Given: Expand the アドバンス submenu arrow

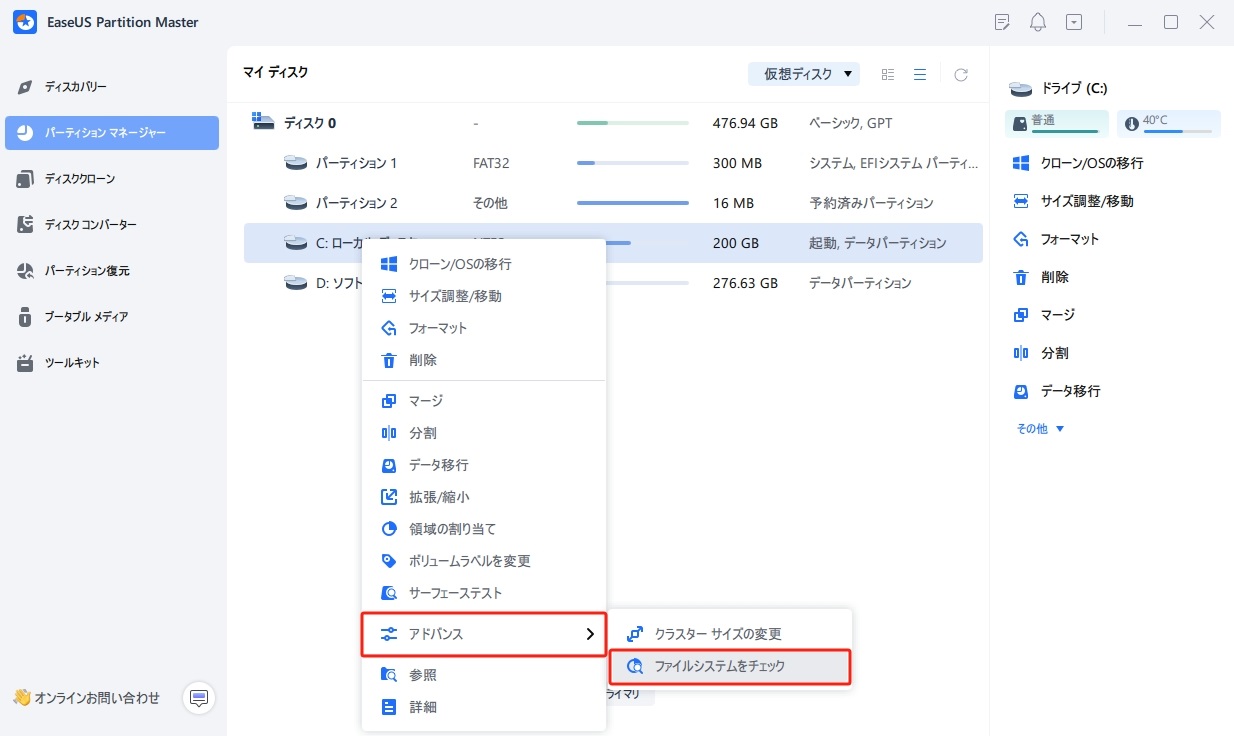Looking at the screenshot, I should pyautogui.click(x=590, y=634).
